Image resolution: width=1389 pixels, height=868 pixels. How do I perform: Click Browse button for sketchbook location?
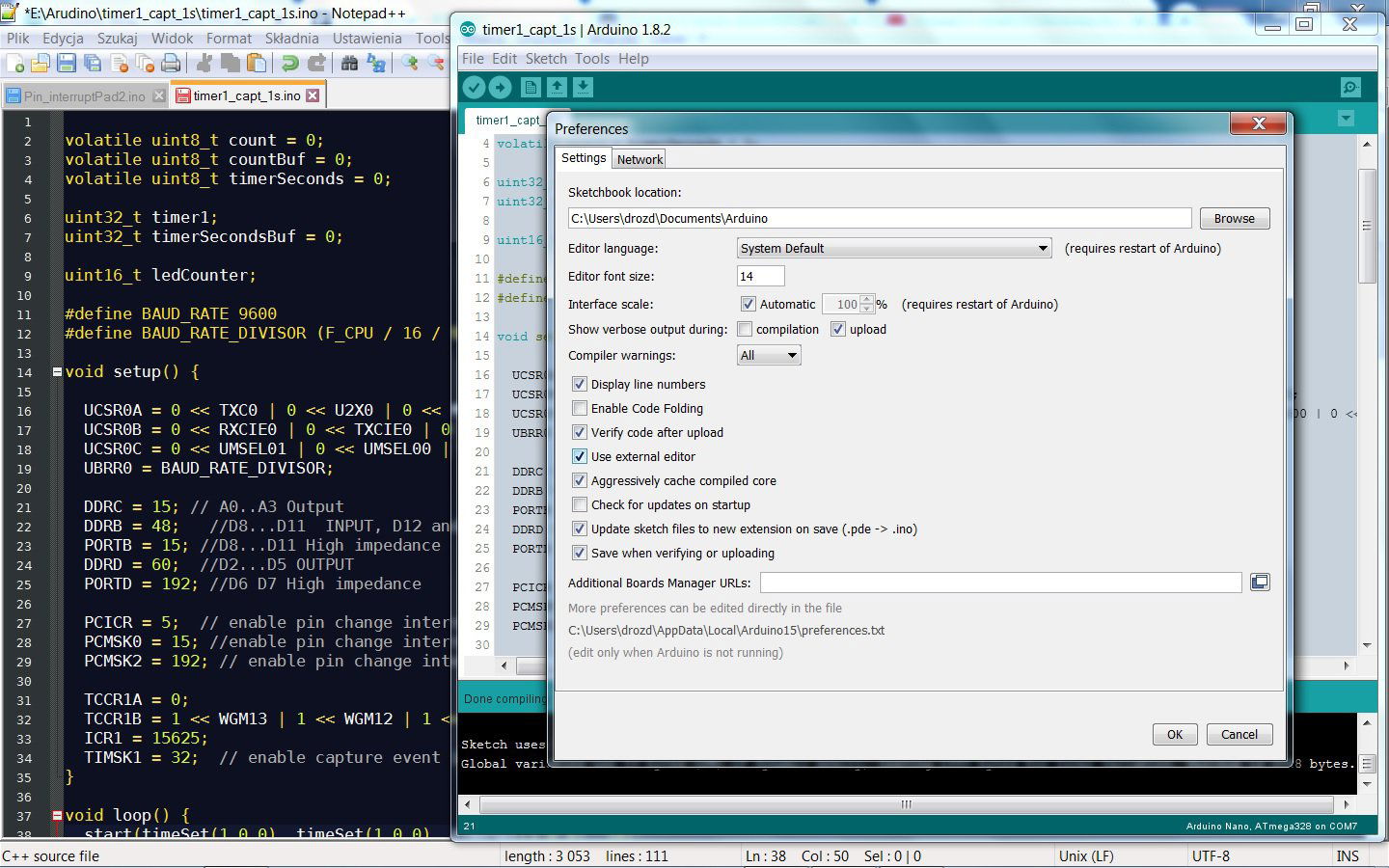1235,219
